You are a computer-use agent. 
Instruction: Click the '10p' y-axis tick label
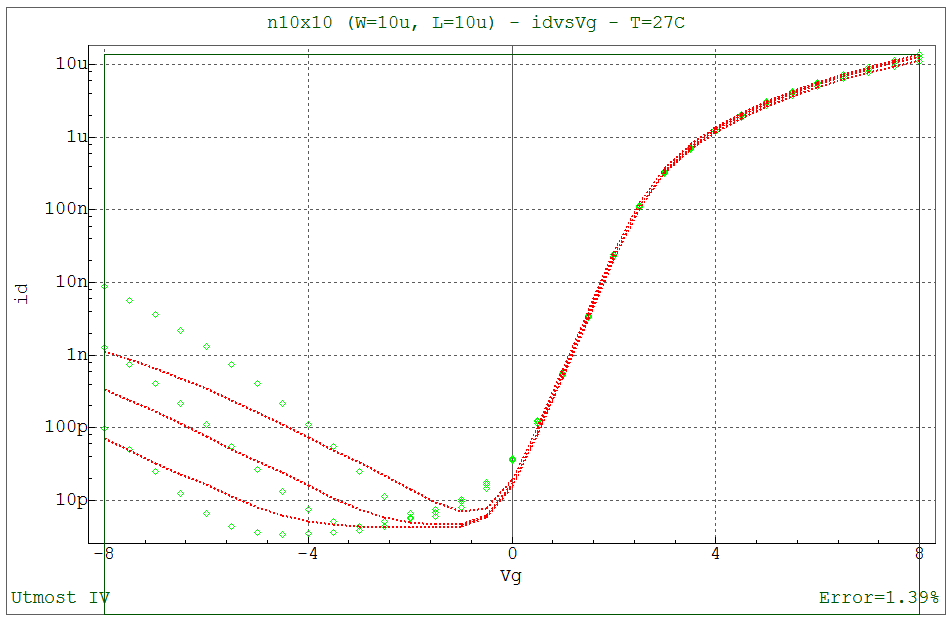71,500
